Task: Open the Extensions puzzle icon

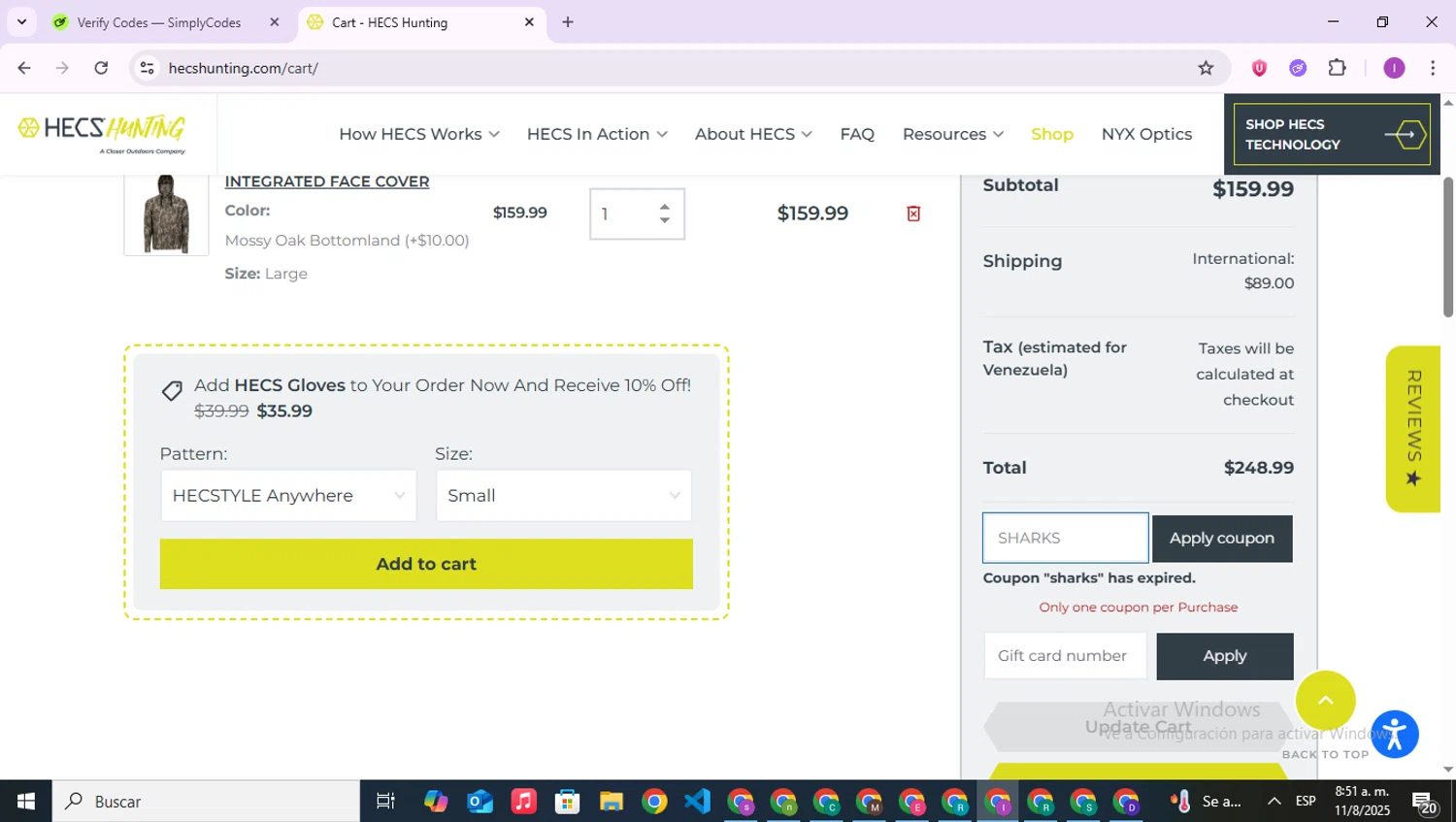Action: click(x=1338, y=68)
